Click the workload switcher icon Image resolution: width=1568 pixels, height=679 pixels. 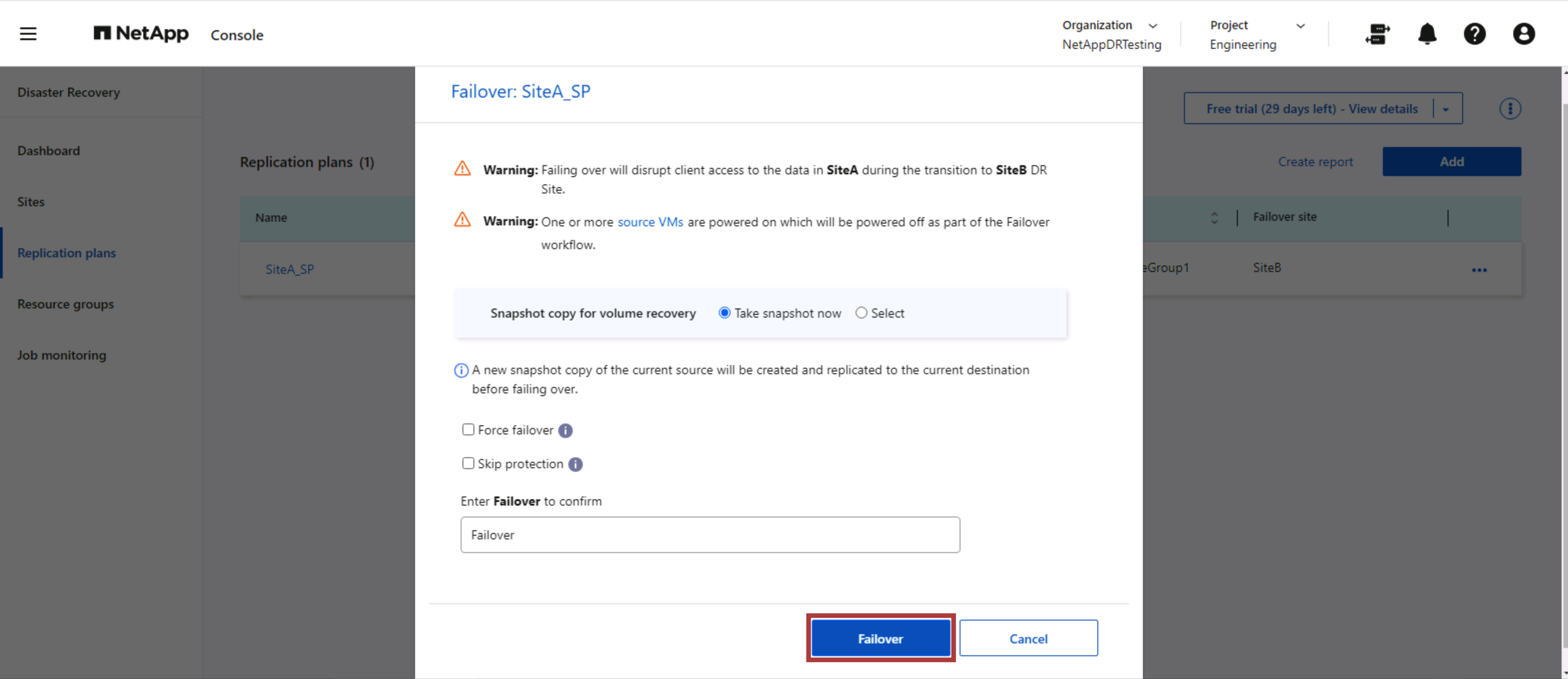point(1378,35)
